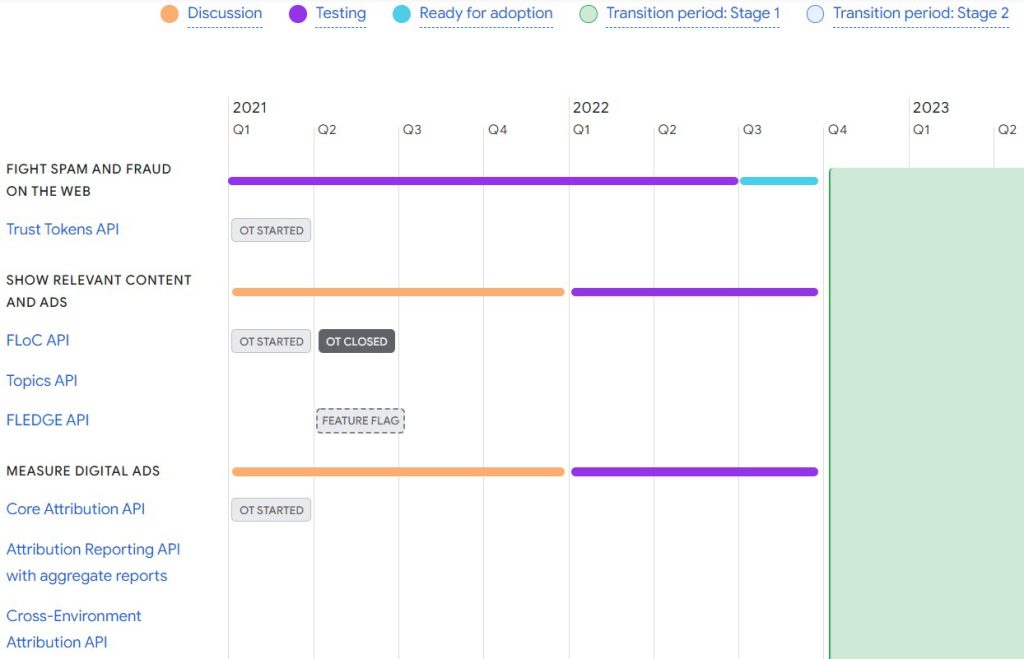This screenshot has height=659, width=1024.
Task: Click the cyan Ready for adoption dot
Action: click(x=402, y=14)
